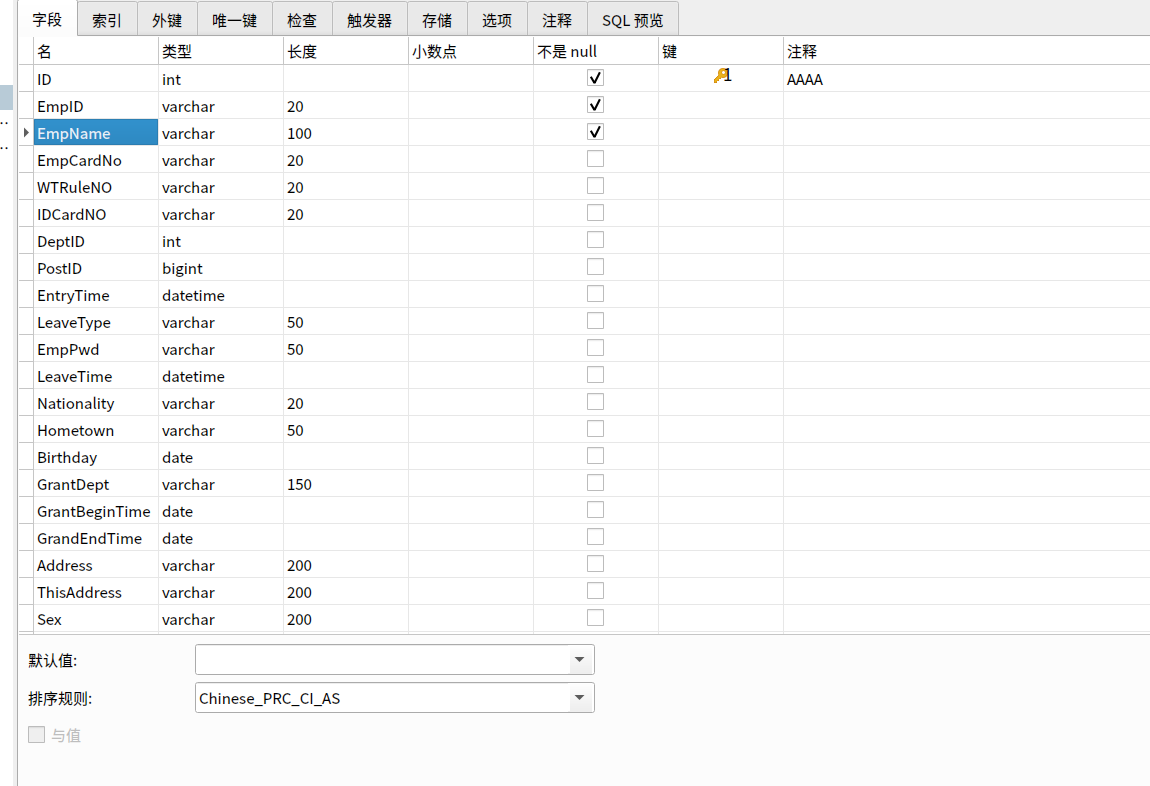
Task: Select the EmpID field name cell
Action: 95,106
